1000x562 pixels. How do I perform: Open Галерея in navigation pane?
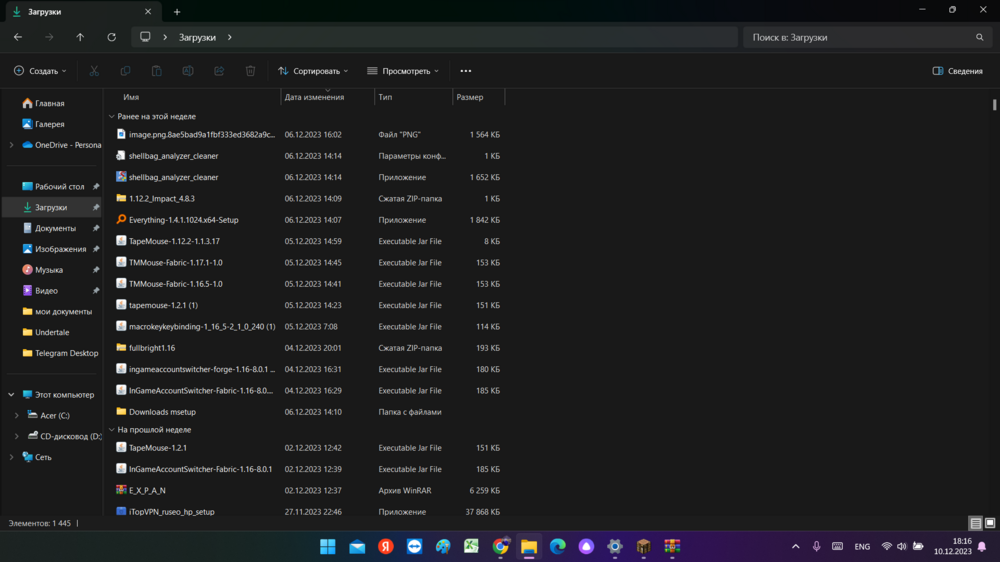pyautogui.click(x=52, y=124)
